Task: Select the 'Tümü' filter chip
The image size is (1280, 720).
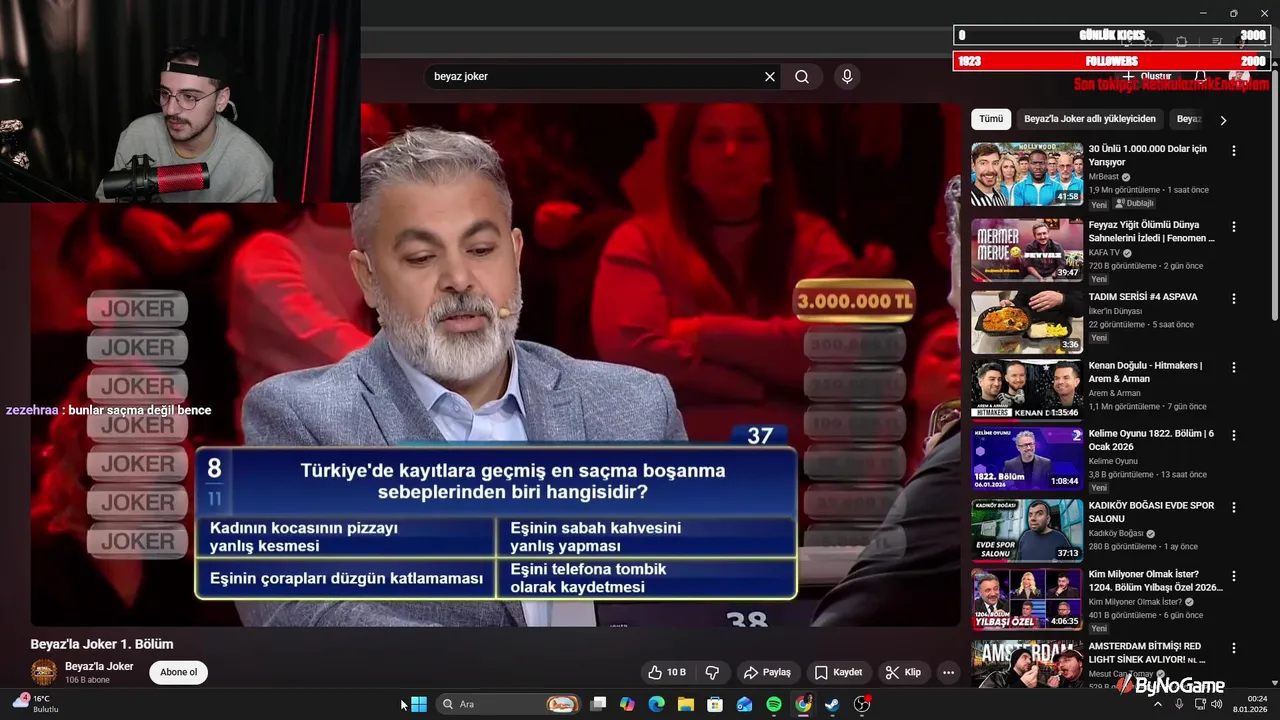Action: 991,119
